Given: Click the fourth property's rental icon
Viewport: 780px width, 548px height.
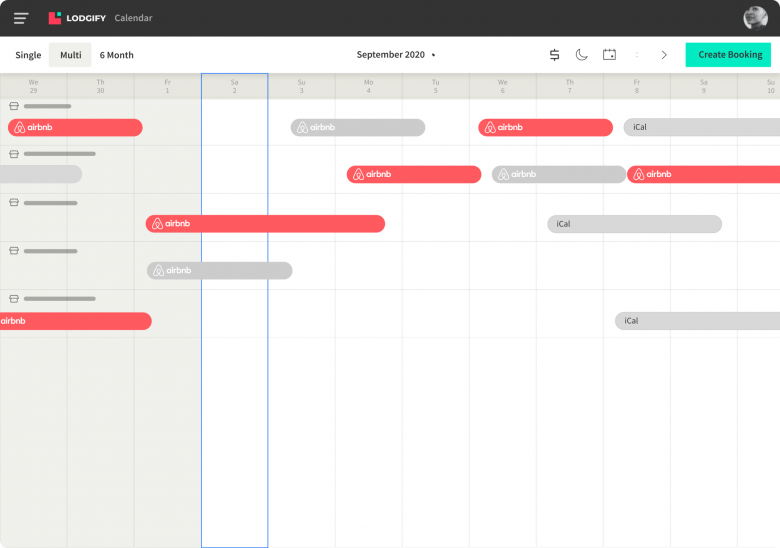Looking at the screenshot, I should (14, 251).
